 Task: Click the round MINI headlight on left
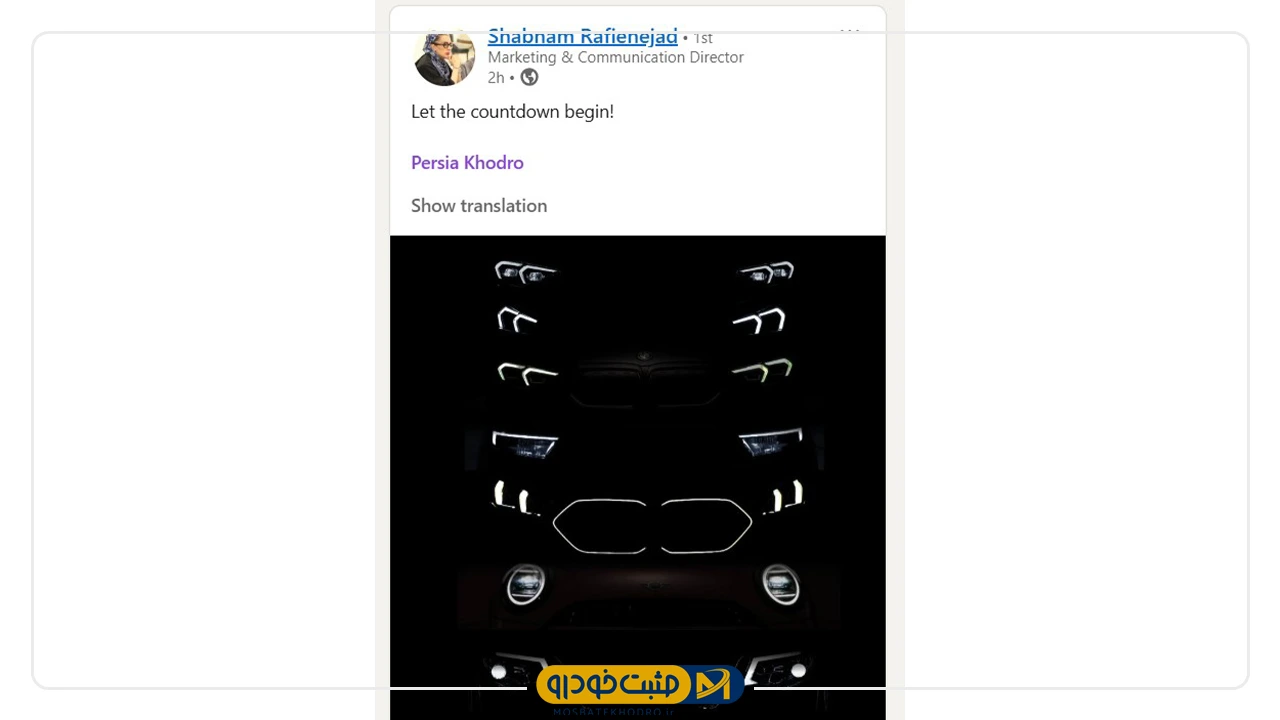(x=525, y=584)
